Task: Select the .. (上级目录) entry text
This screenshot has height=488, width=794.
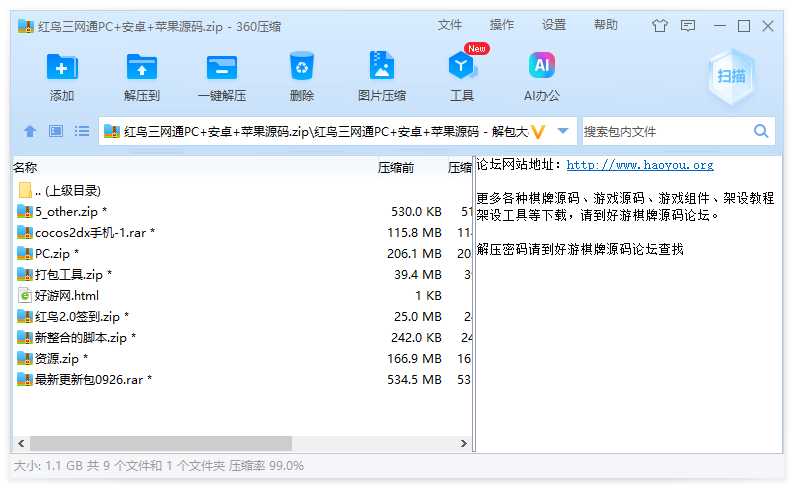Action: pos(68,191)
